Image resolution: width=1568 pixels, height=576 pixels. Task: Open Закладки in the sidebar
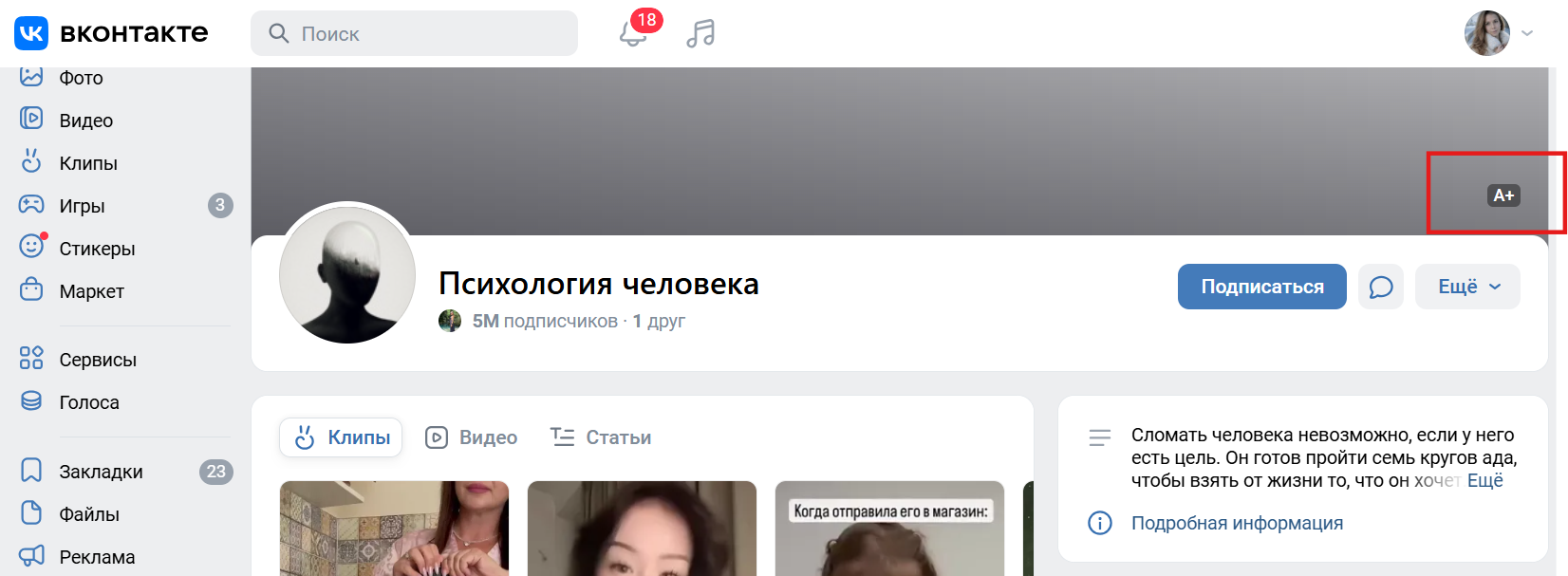(x=101, y=472)
